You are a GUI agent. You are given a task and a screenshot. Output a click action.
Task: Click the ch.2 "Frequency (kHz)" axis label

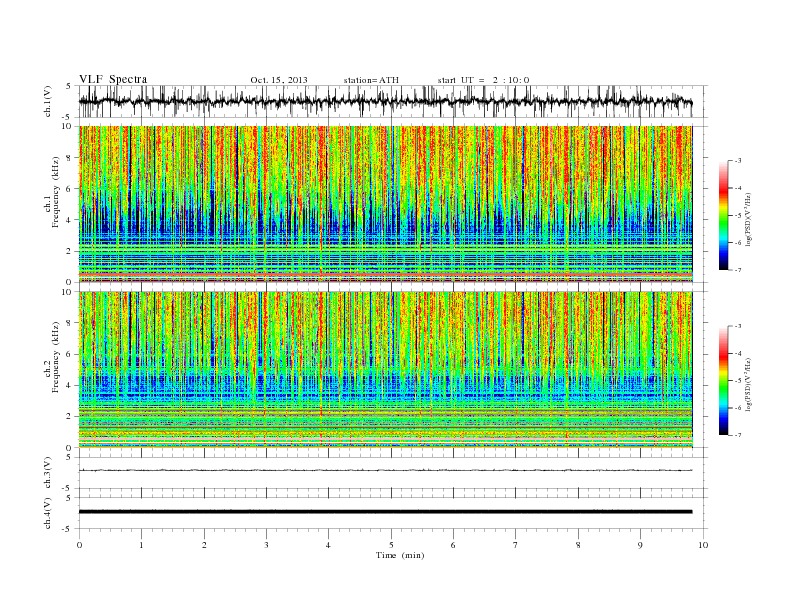(56, 357)
